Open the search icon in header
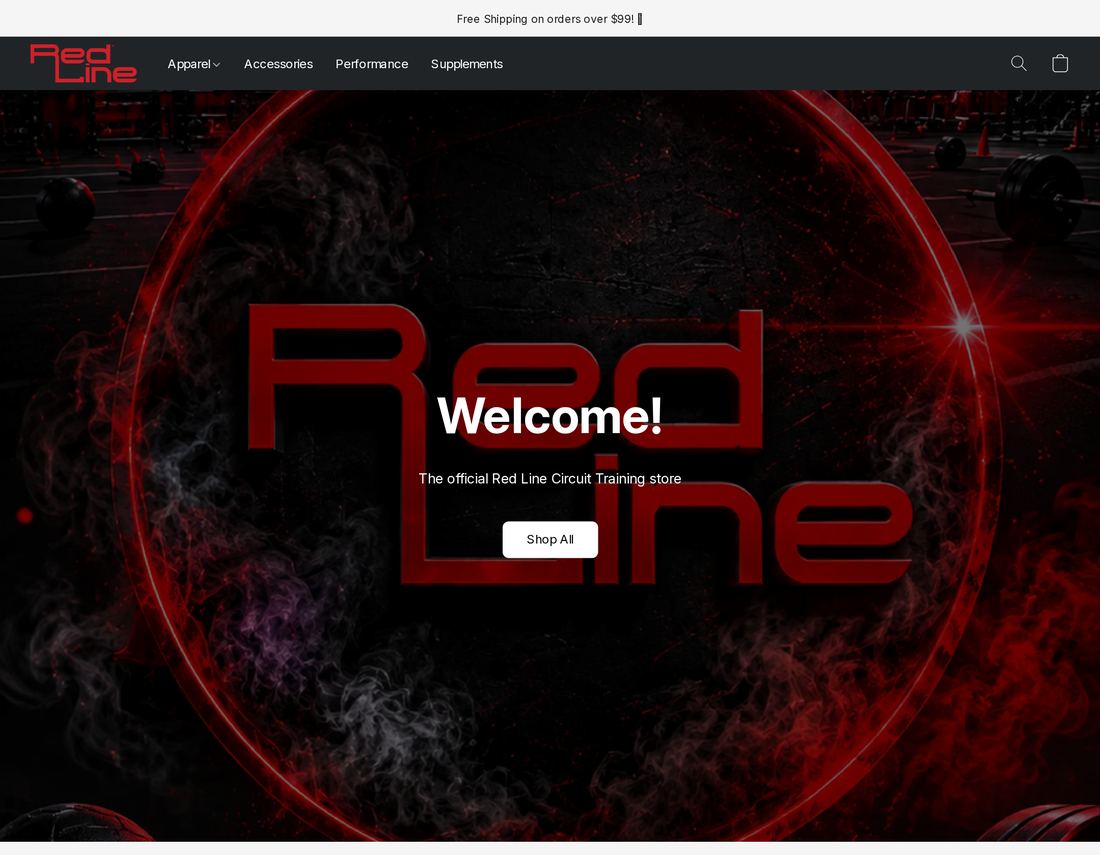 [x=1019, y=64]
